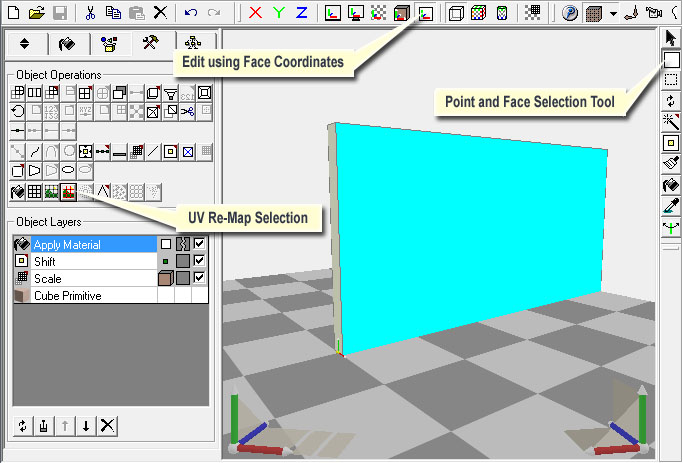Select the magic wand selection tool
683x463 pixels.
pyautogui.click(x=672, y=122)
